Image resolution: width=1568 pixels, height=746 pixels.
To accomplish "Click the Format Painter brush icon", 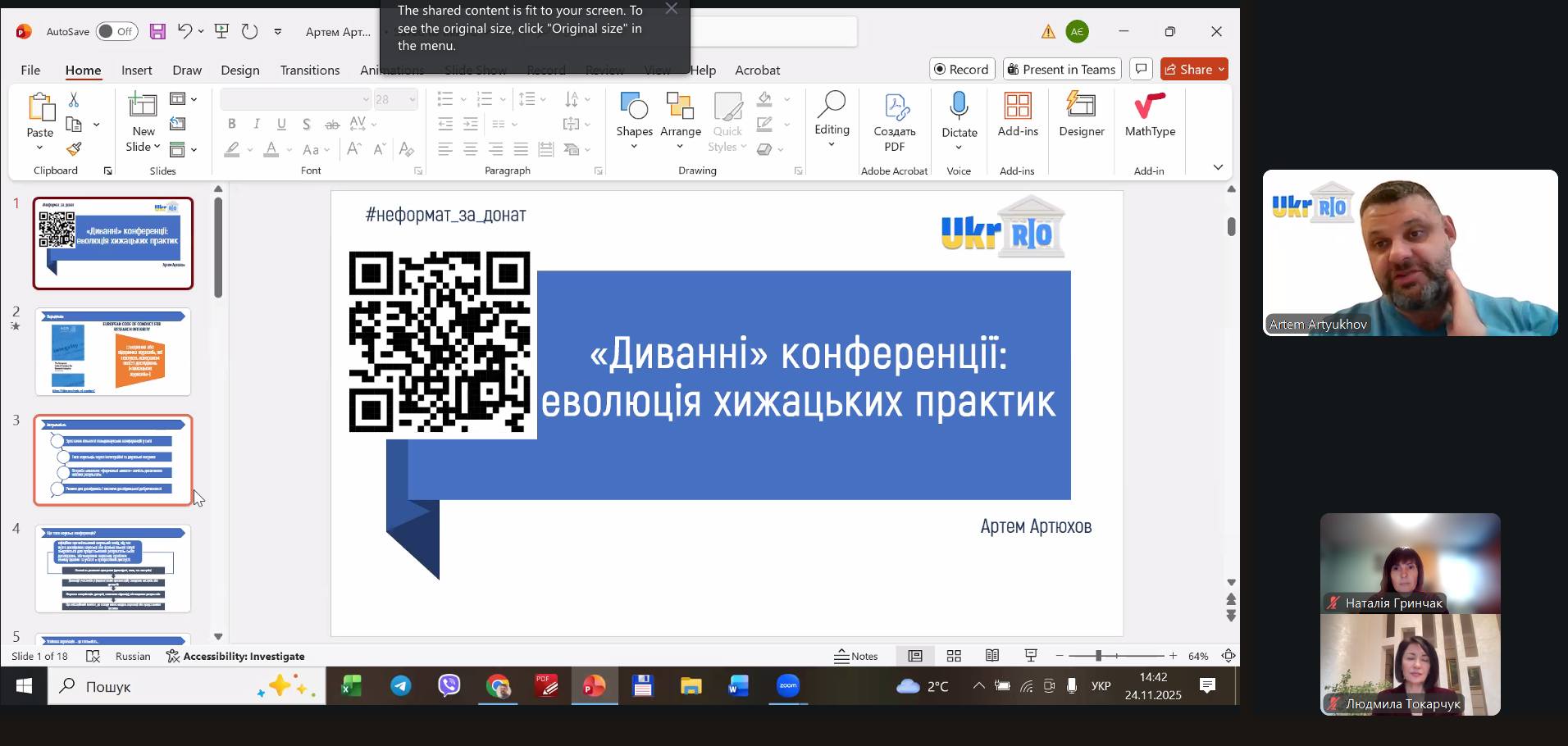I will click(x=74, y=148).
